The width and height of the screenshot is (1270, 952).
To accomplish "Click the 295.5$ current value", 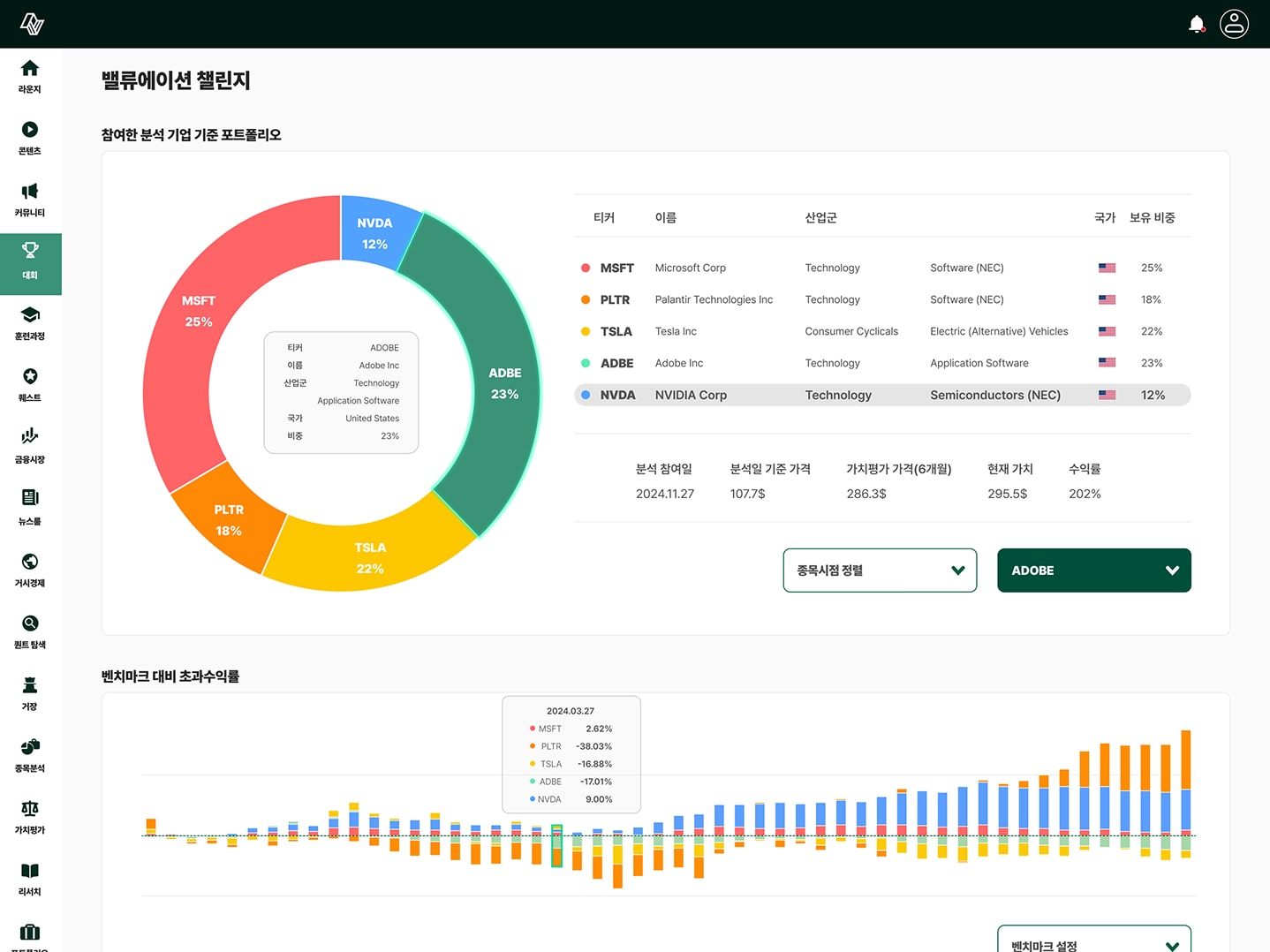I will [1008, 494].
